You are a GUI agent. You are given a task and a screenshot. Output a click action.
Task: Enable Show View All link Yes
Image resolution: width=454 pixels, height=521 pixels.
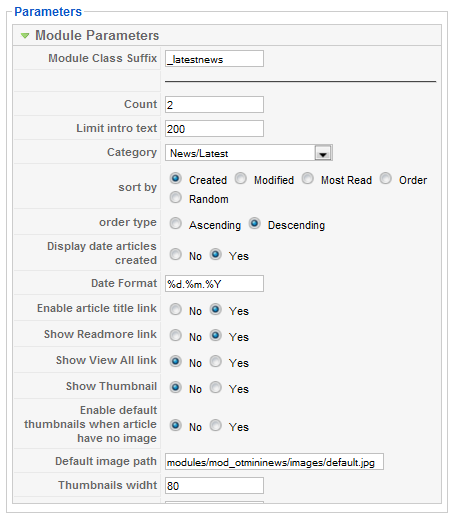216,361
